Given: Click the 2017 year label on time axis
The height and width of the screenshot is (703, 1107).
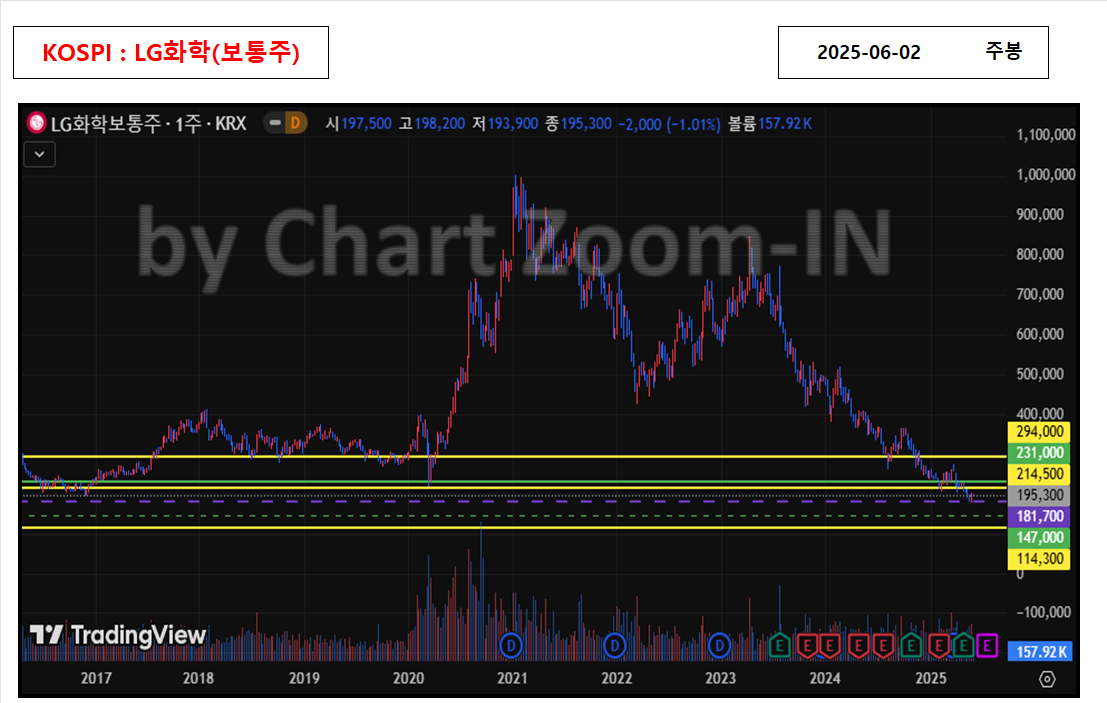Looking at the screenshot, I should tap(96, 678).
